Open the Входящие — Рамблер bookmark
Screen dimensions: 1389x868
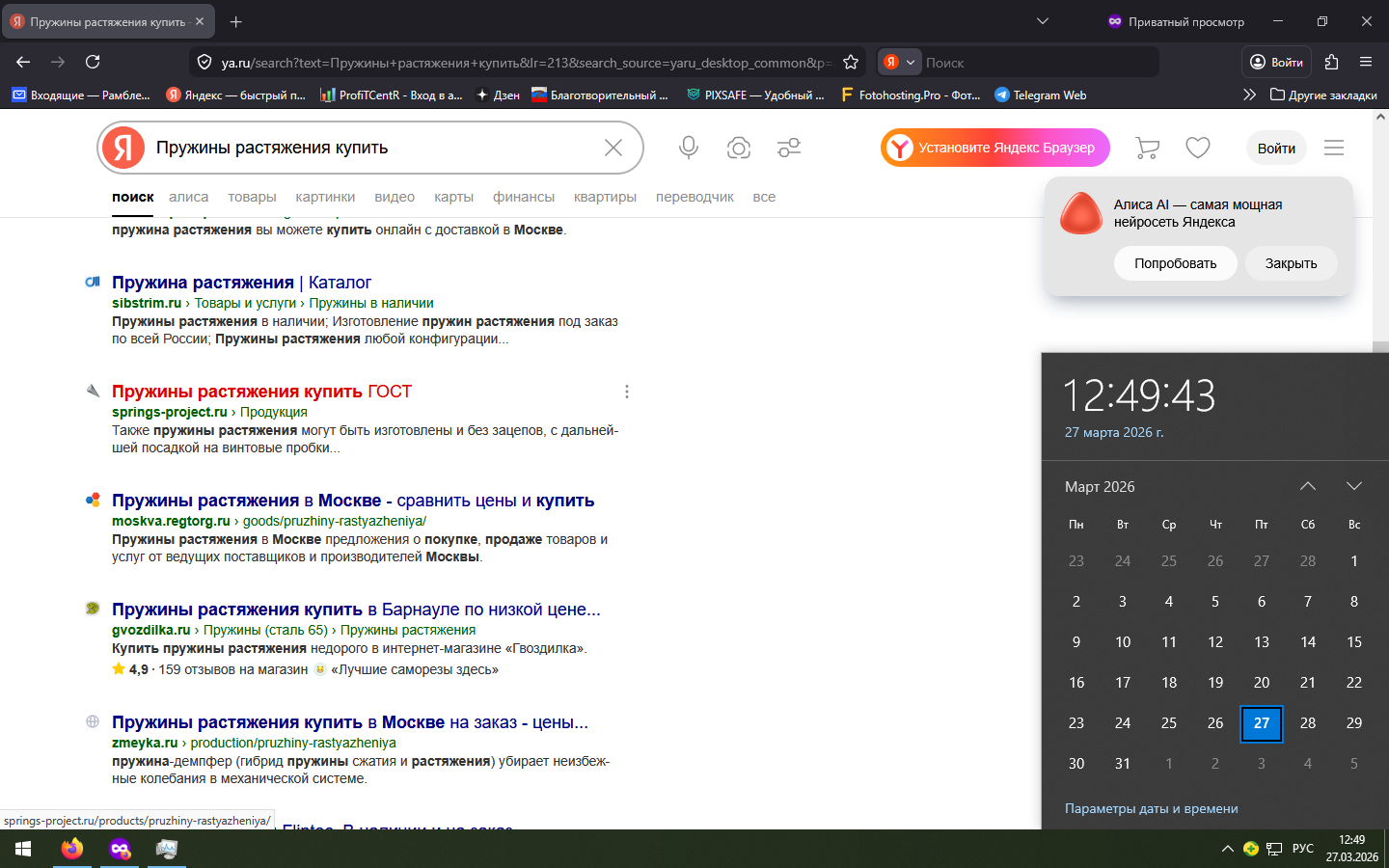81,95
